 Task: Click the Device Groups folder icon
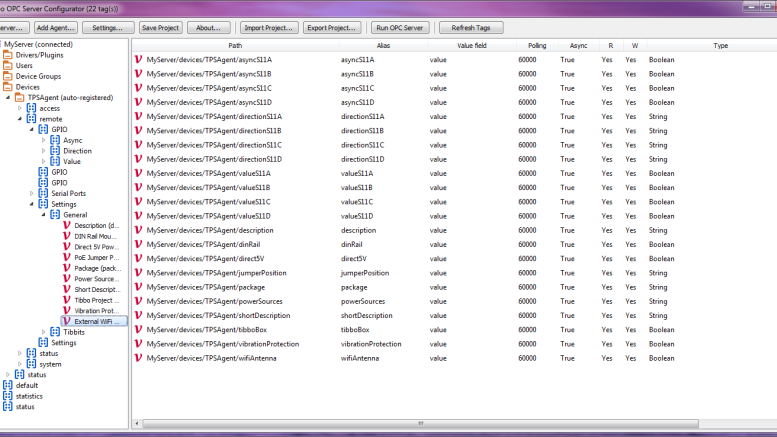coord(8,76)
